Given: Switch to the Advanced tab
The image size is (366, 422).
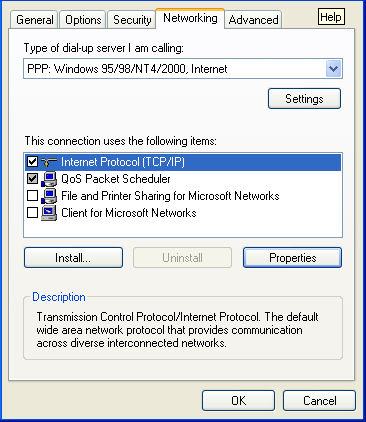Looking at the screenshot, I should tap(253, 20).
